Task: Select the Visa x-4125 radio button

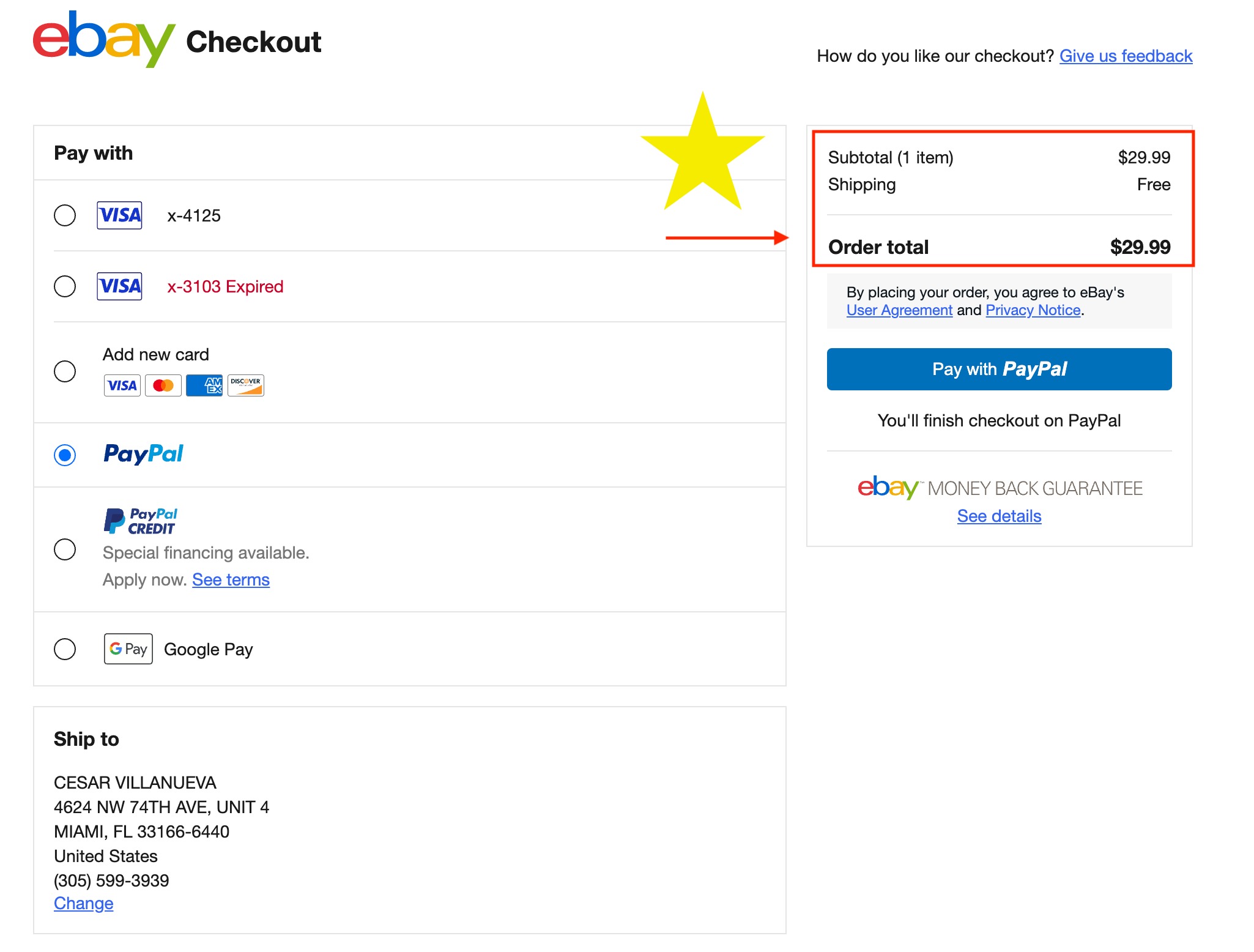Action: click(65, 215)
